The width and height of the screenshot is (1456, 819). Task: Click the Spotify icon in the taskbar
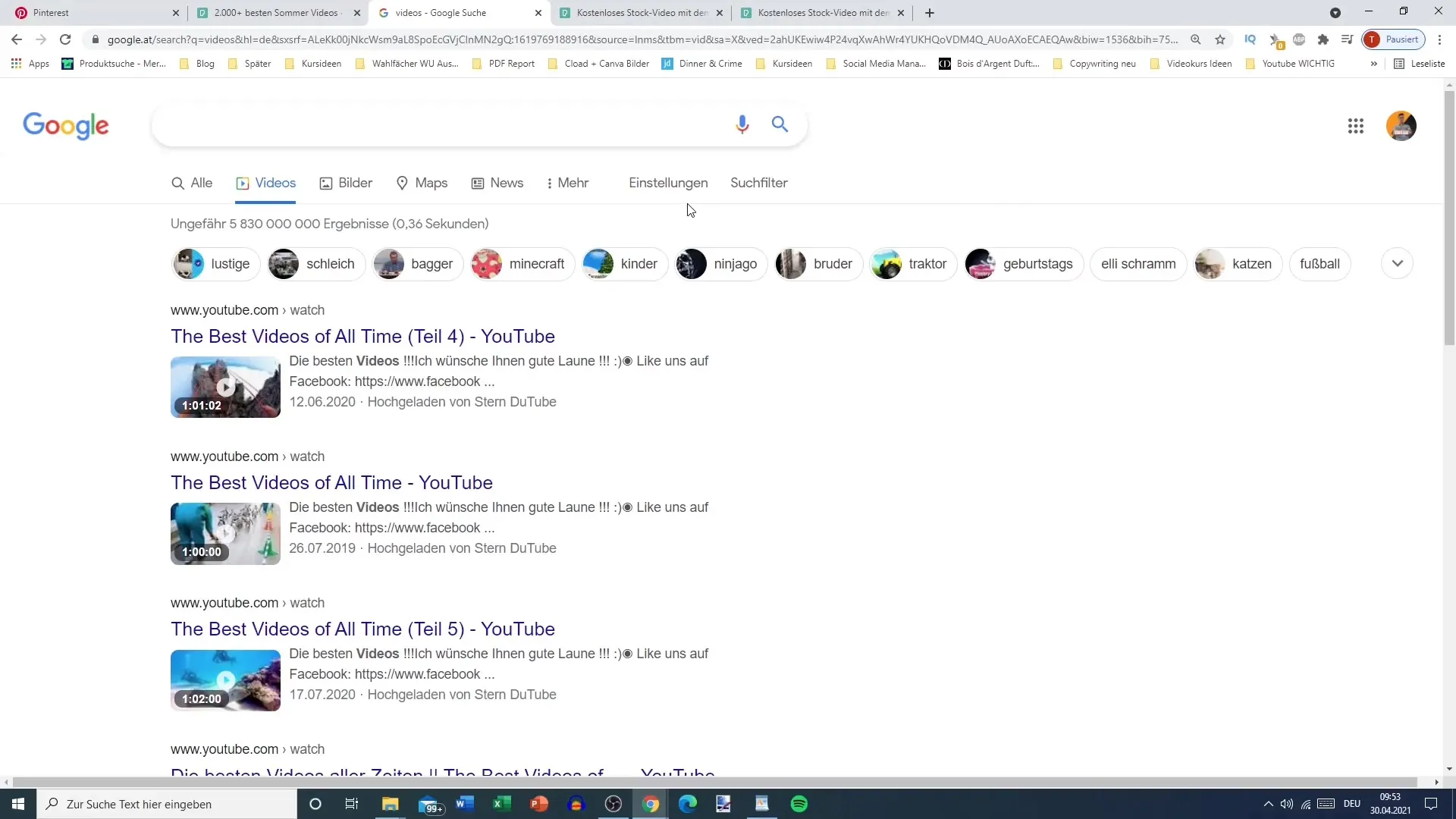pos(800,804)
